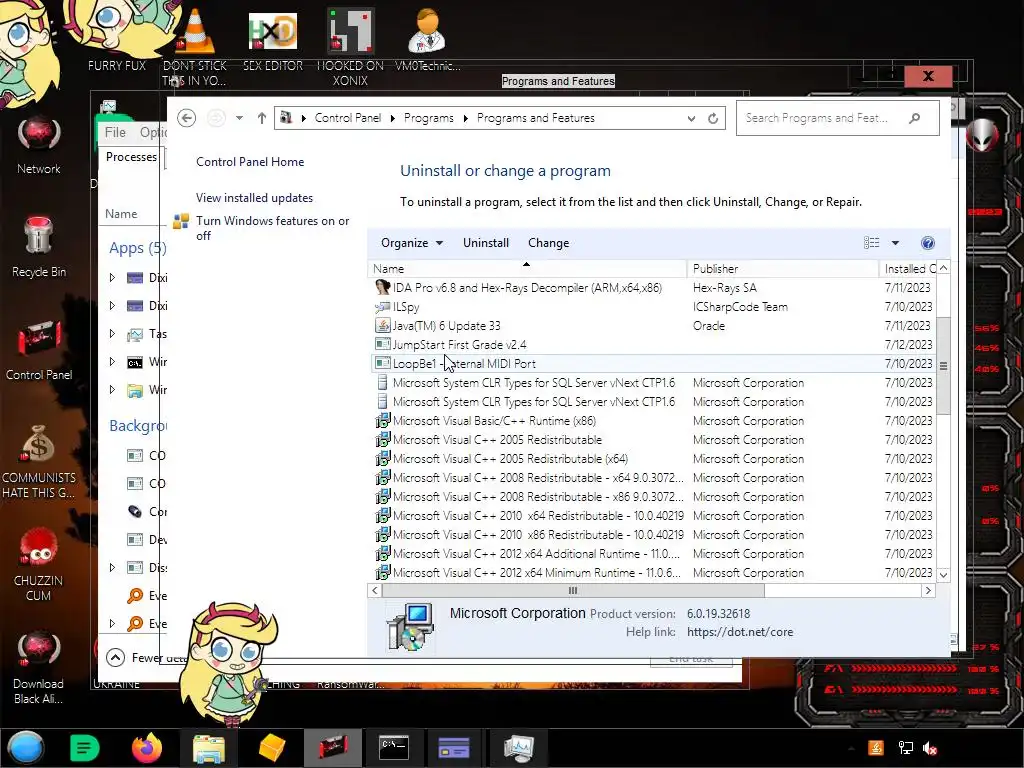The width and height of the screenshot is (1024, 768).
Task: Click the Control Panel breadcrumb
Action: click(x=347, y=118)
